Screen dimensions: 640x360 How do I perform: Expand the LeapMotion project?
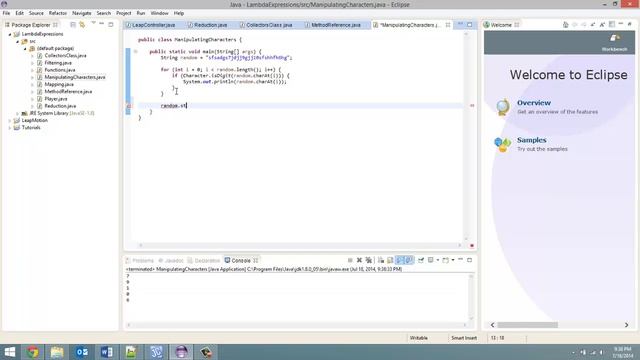10,121
